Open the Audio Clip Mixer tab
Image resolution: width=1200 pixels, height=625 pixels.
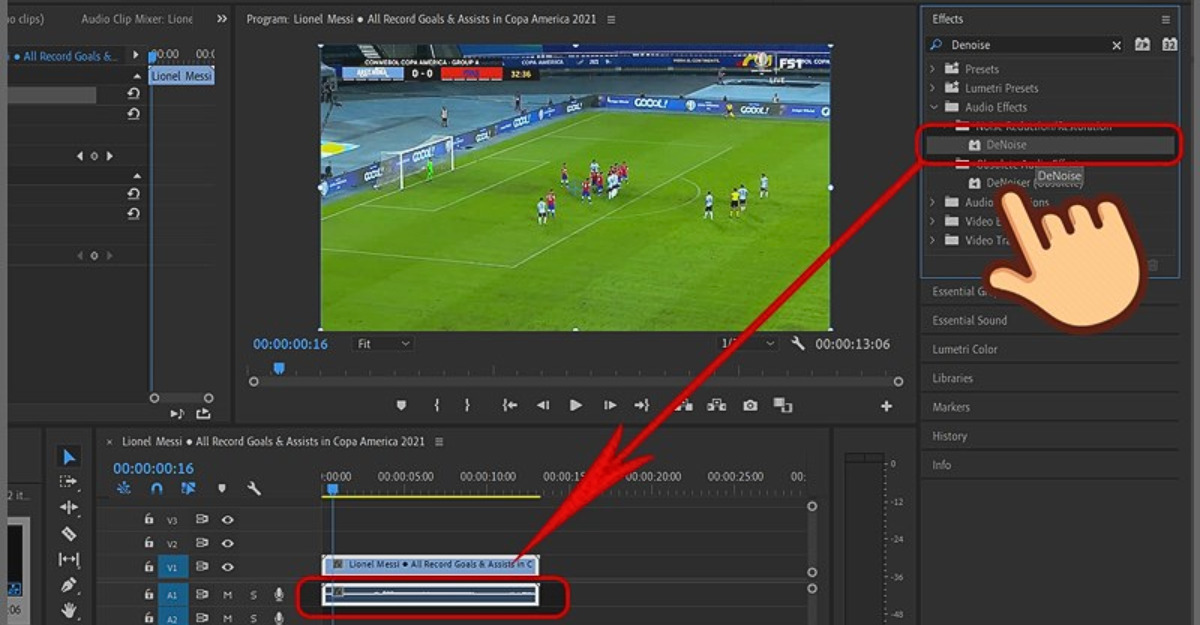pyautogui.click(x=137, y=19)
